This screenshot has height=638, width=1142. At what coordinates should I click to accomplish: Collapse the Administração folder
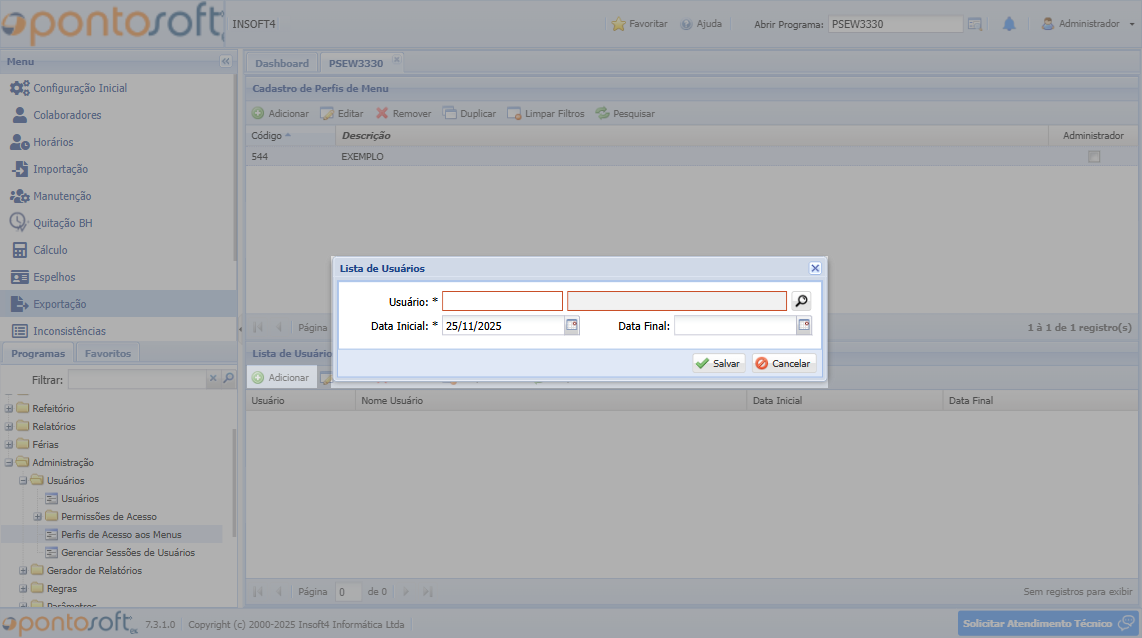click(9, 463)
